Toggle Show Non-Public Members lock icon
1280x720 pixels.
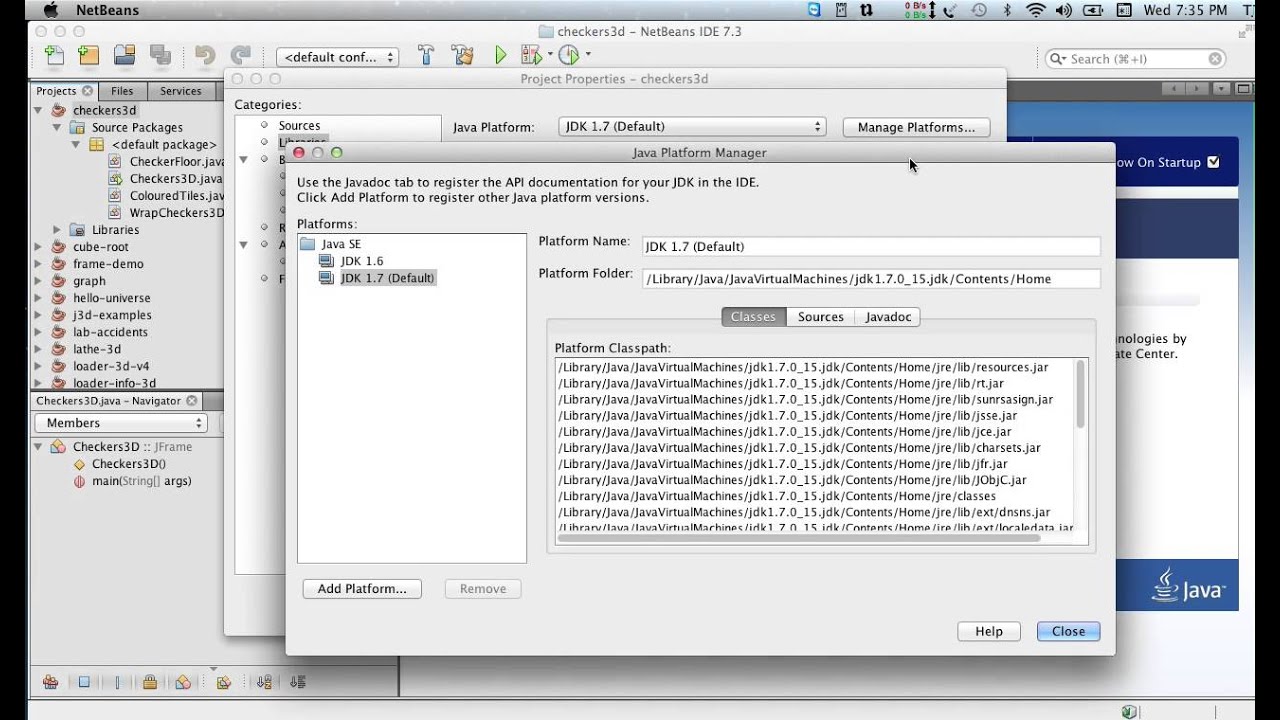tap(149, 682)
